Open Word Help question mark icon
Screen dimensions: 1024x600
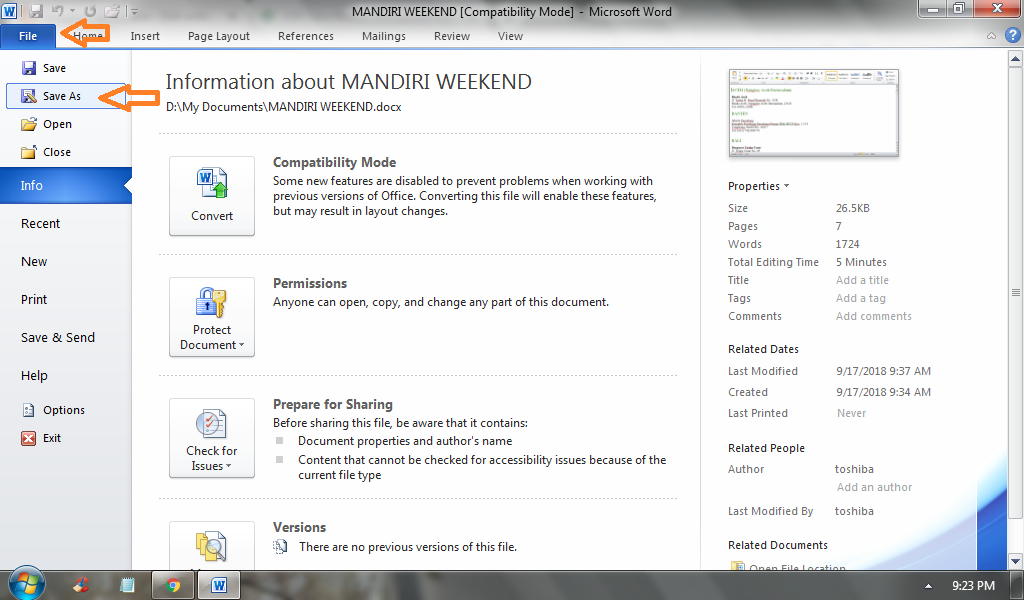(1013, 35)
